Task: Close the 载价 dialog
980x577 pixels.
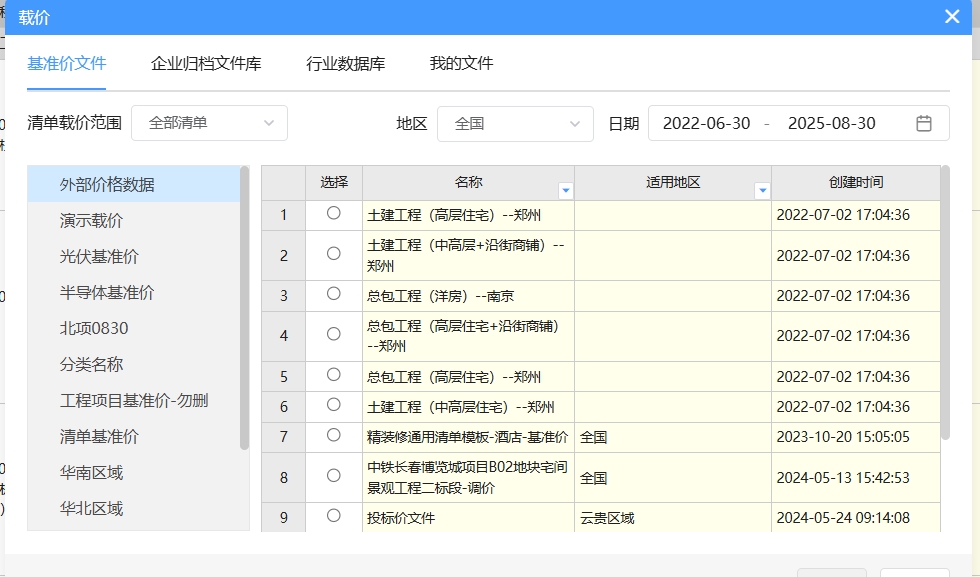Action: coord(952,17)
